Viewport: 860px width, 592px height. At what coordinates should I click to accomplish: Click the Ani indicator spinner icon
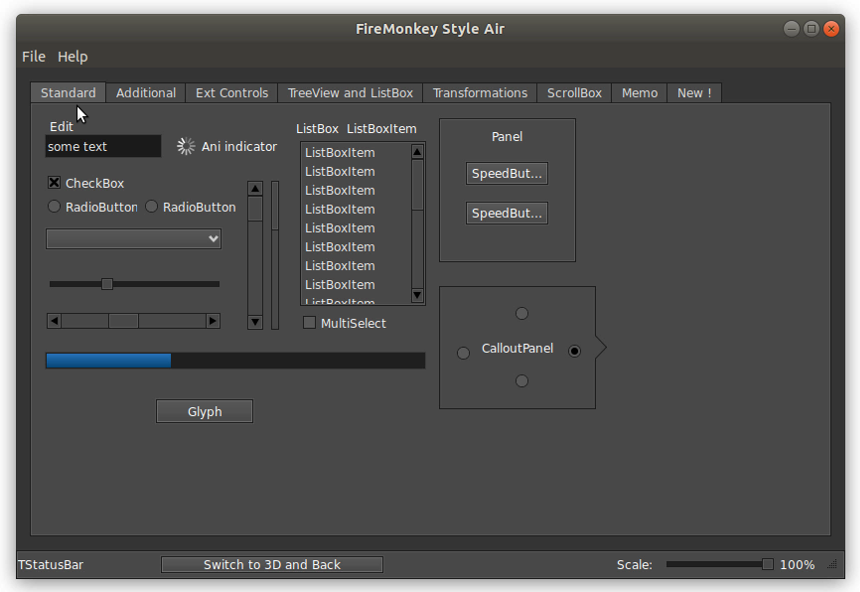click(186, 146)
